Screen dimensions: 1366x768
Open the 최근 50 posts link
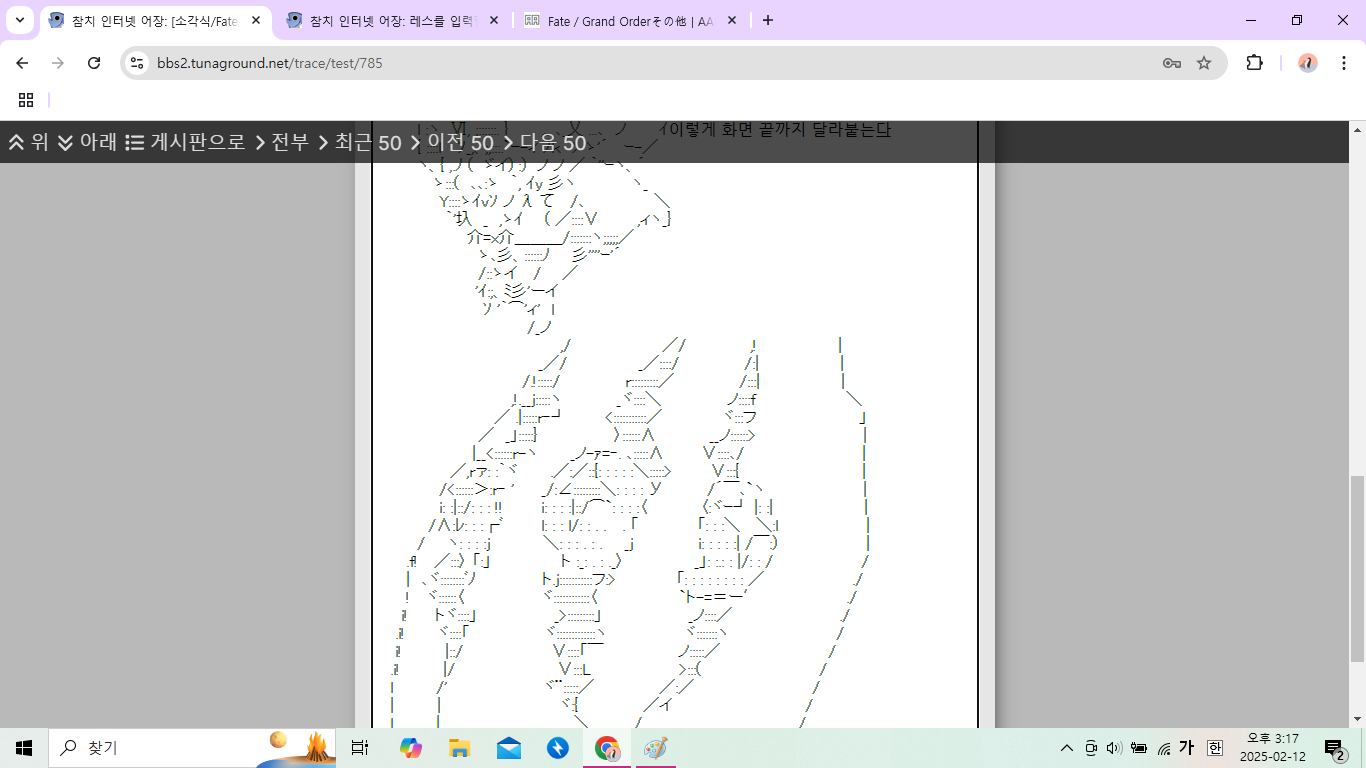point(359,142)
